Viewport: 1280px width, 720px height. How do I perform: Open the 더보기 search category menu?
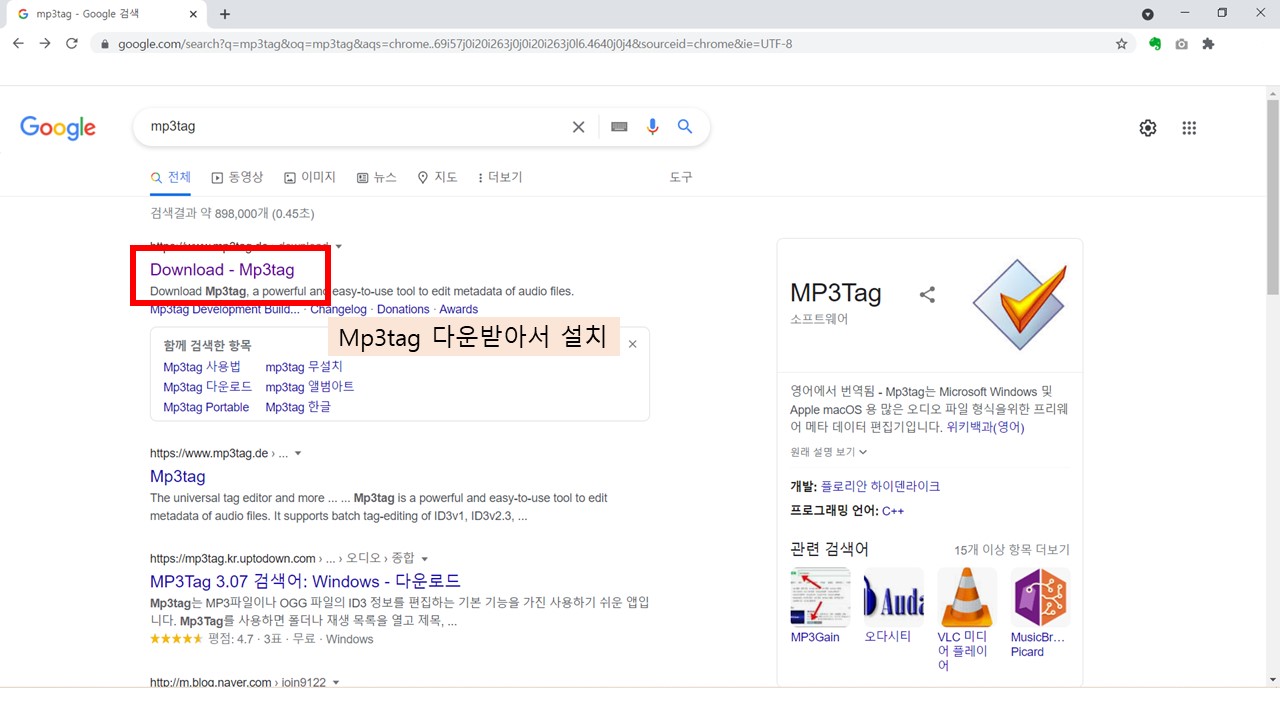point(500,177)
